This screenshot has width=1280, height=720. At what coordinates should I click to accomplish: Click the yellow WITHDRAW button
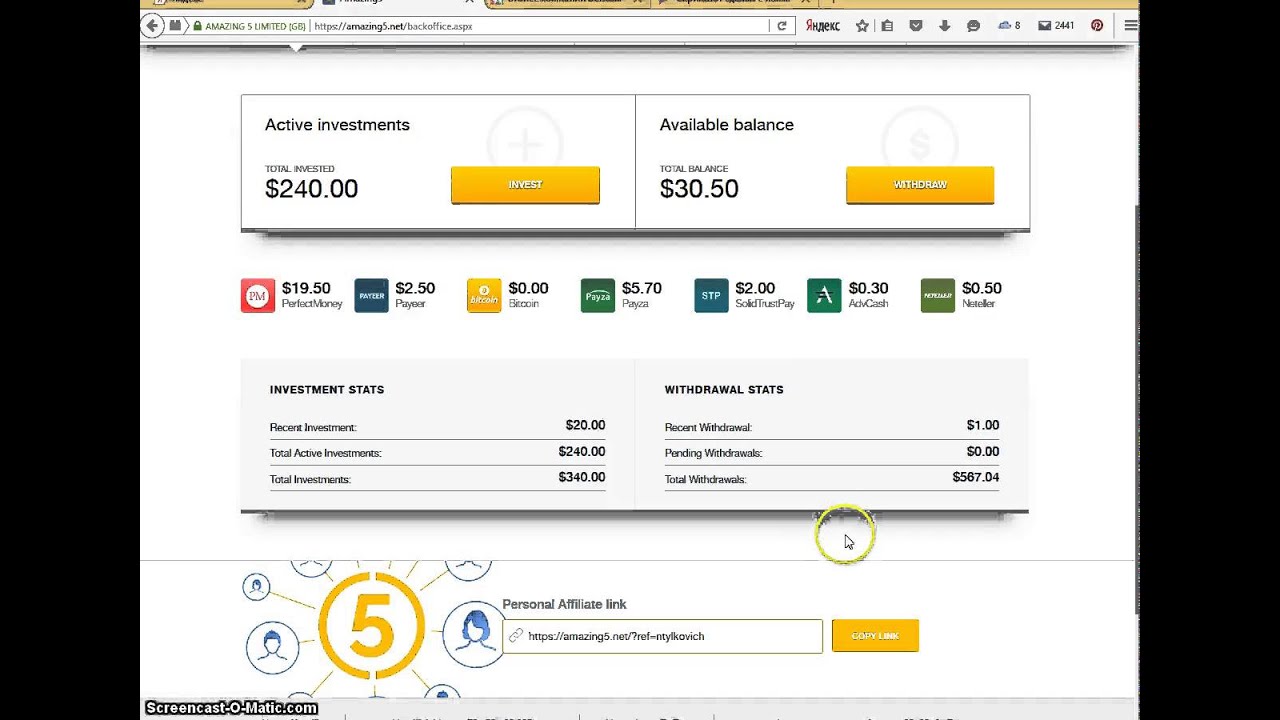(x=920, y=185)
